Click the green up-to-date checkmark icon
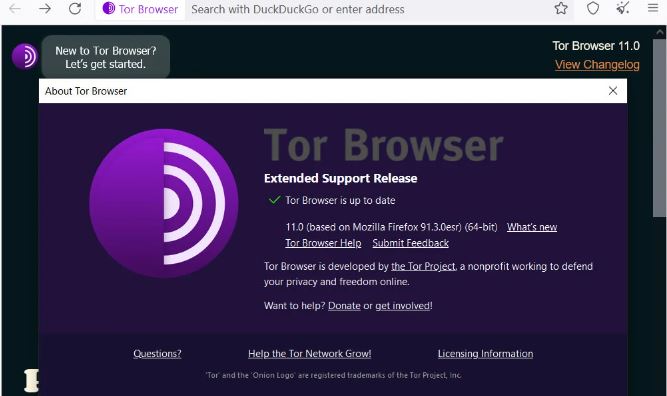Screen dimensions: 667x396 (x=275, y=199)
